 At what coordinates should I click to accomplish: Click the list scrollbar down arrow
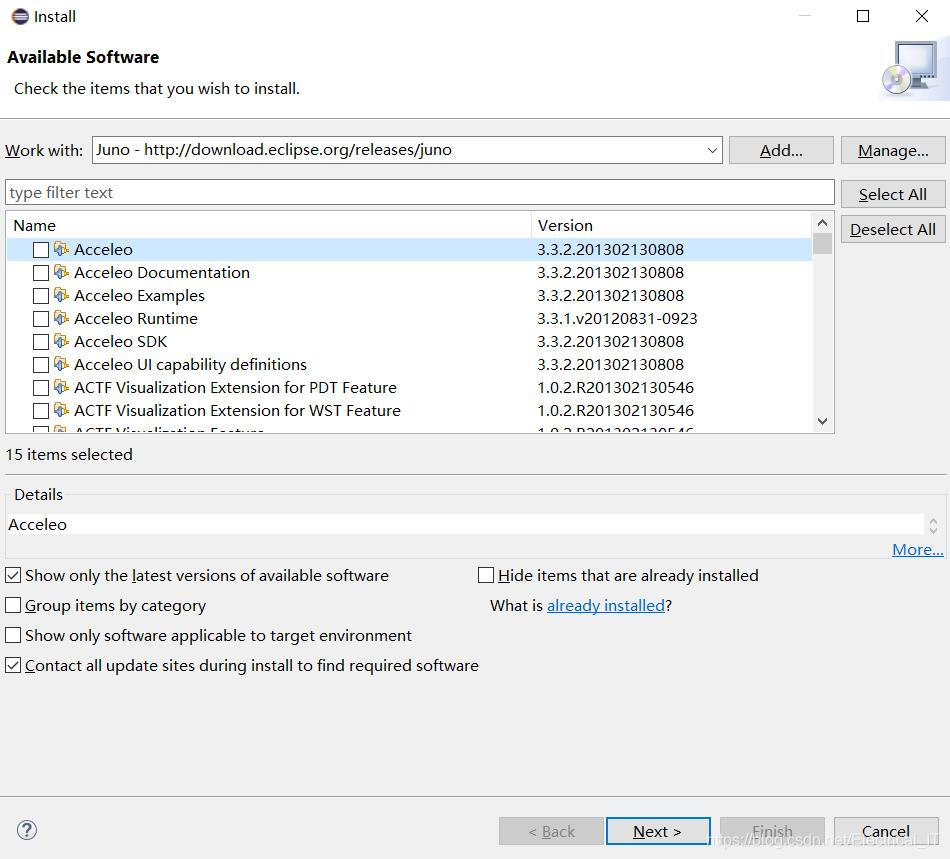(x=822, y=421)
